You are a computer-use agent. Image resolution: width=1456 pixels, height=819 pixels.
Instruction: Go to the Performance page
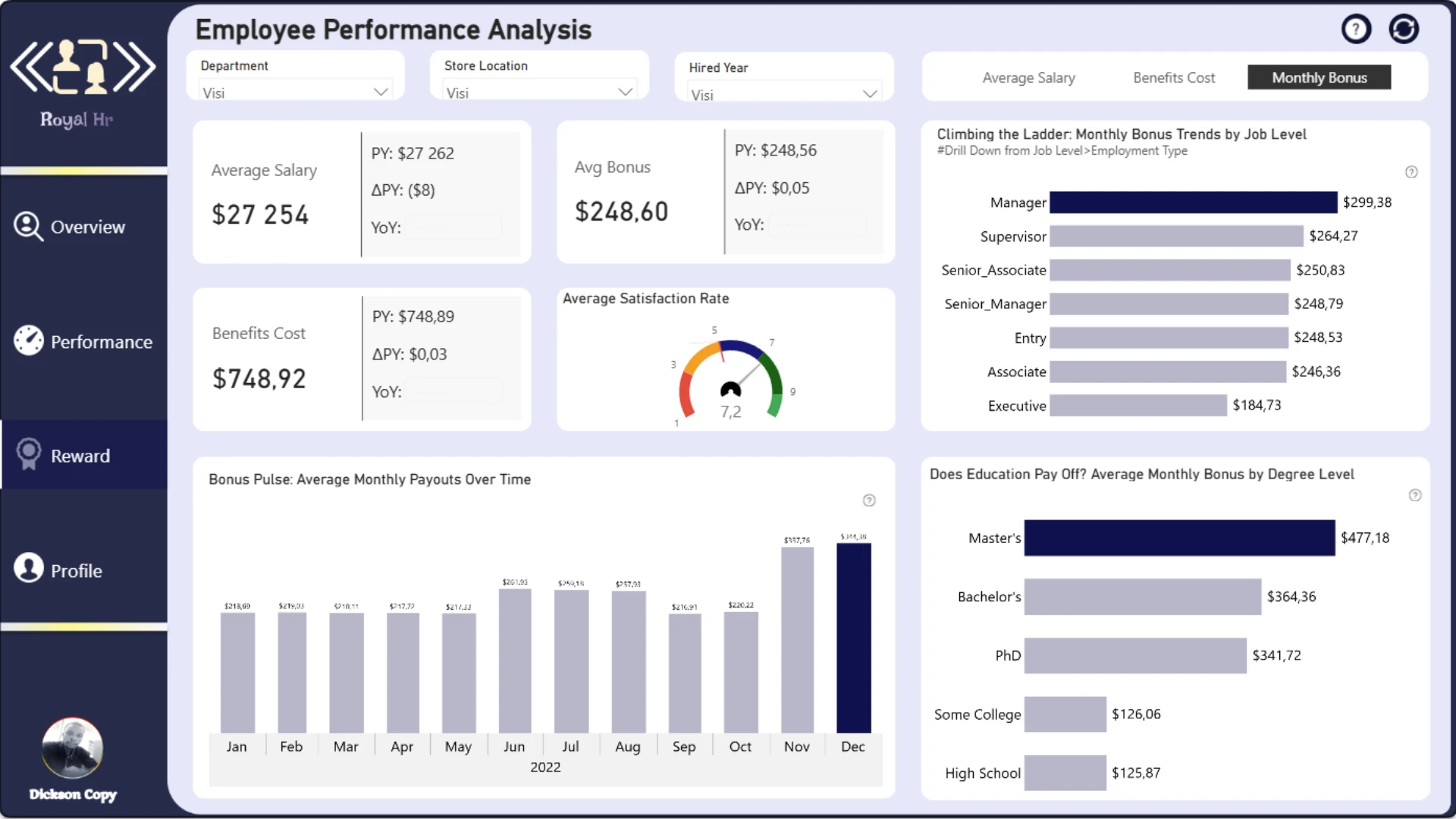click(x=101, y=342)
